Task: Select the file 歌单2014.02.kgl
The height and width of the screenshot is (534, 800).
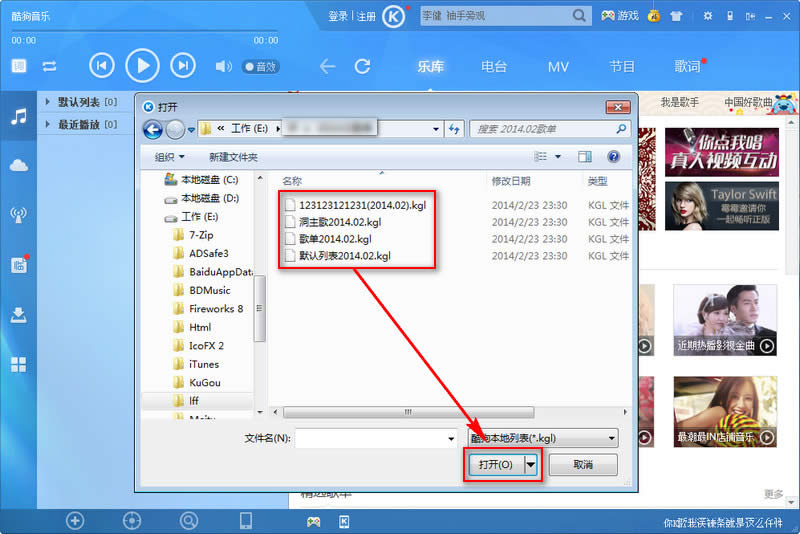Action: (335, 239)
